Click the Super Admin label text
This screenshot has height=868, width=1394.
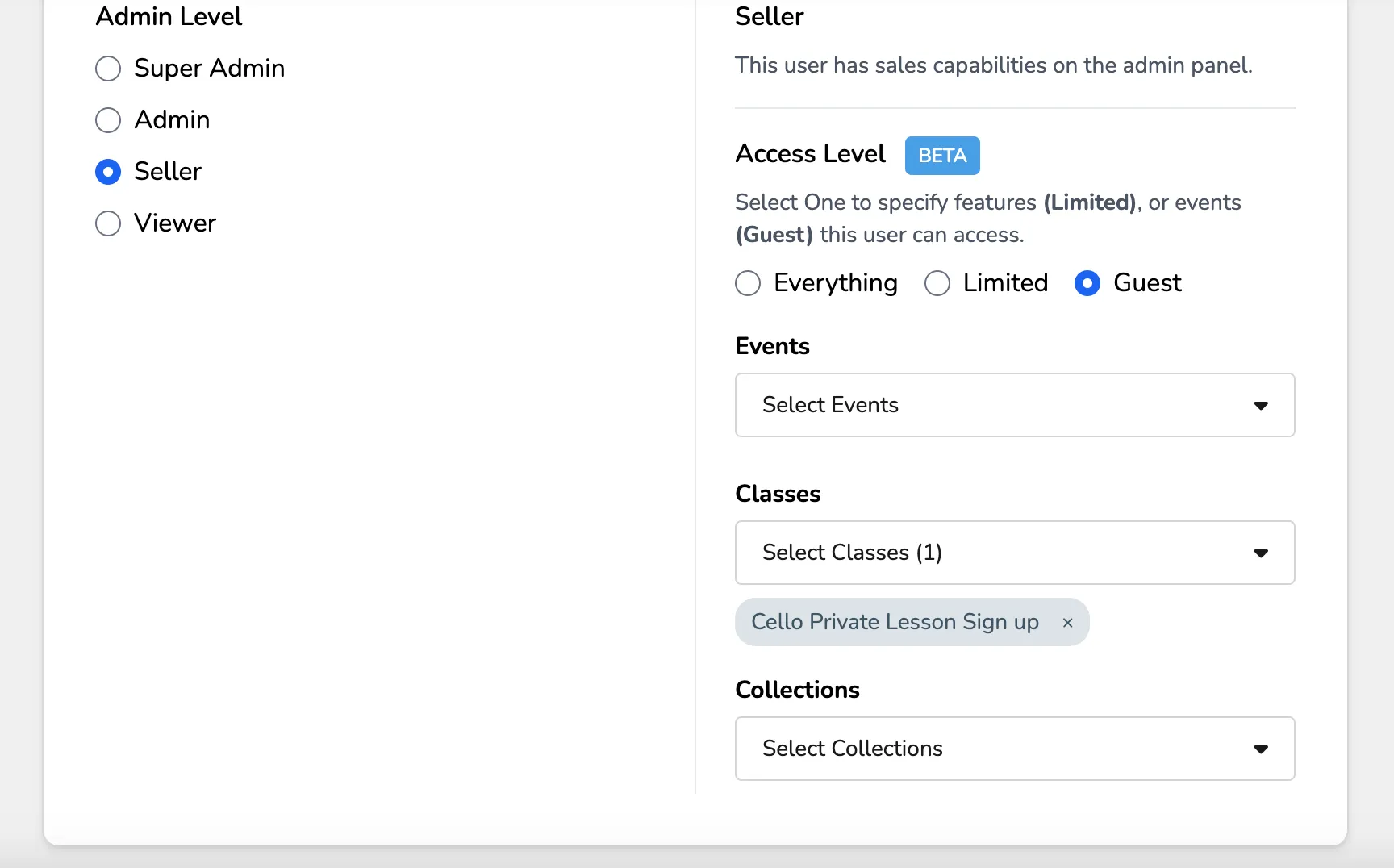pos(210,69)
